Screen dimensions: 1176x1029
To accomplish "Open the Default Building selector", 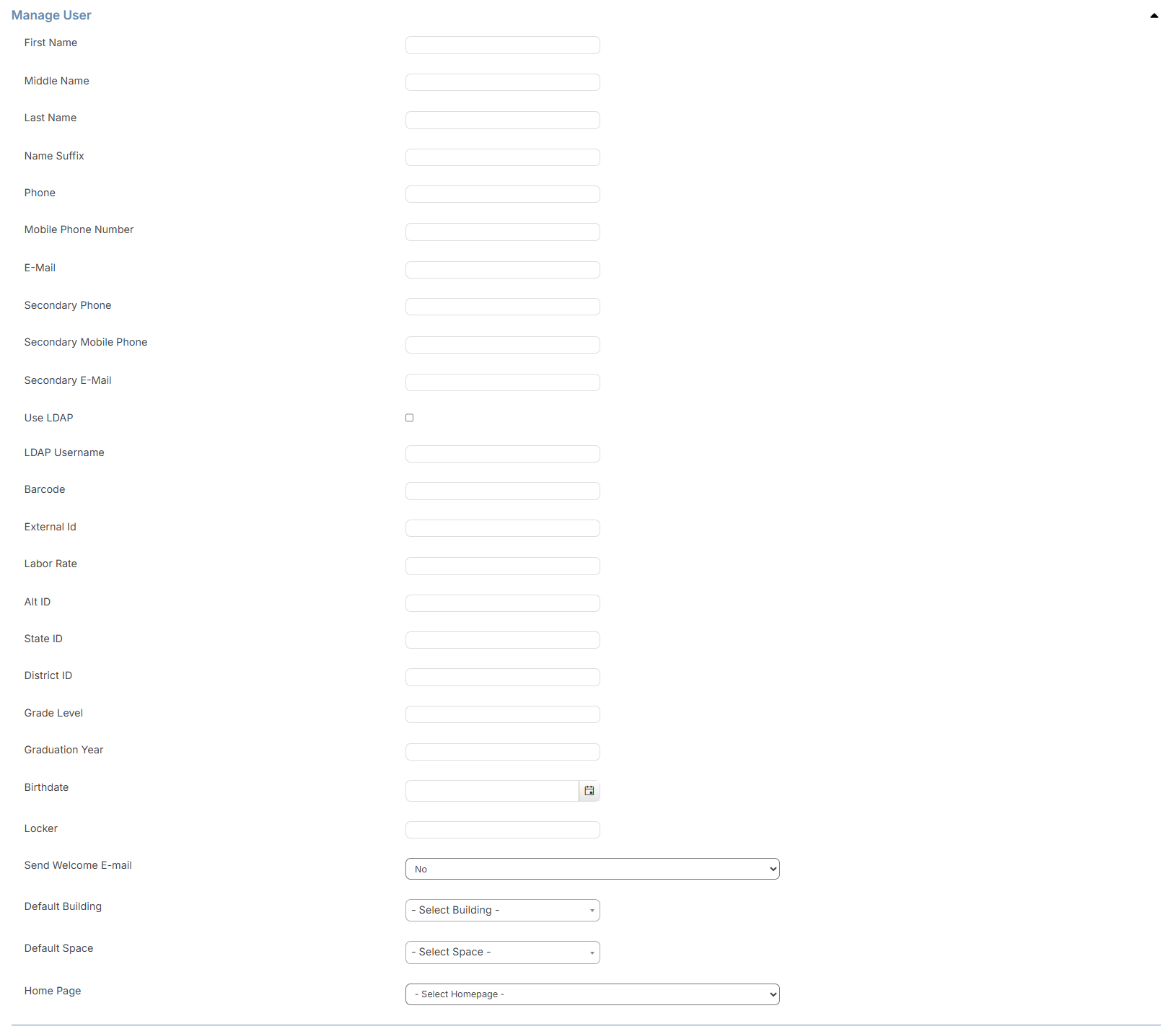I will (x=501, y=910).
